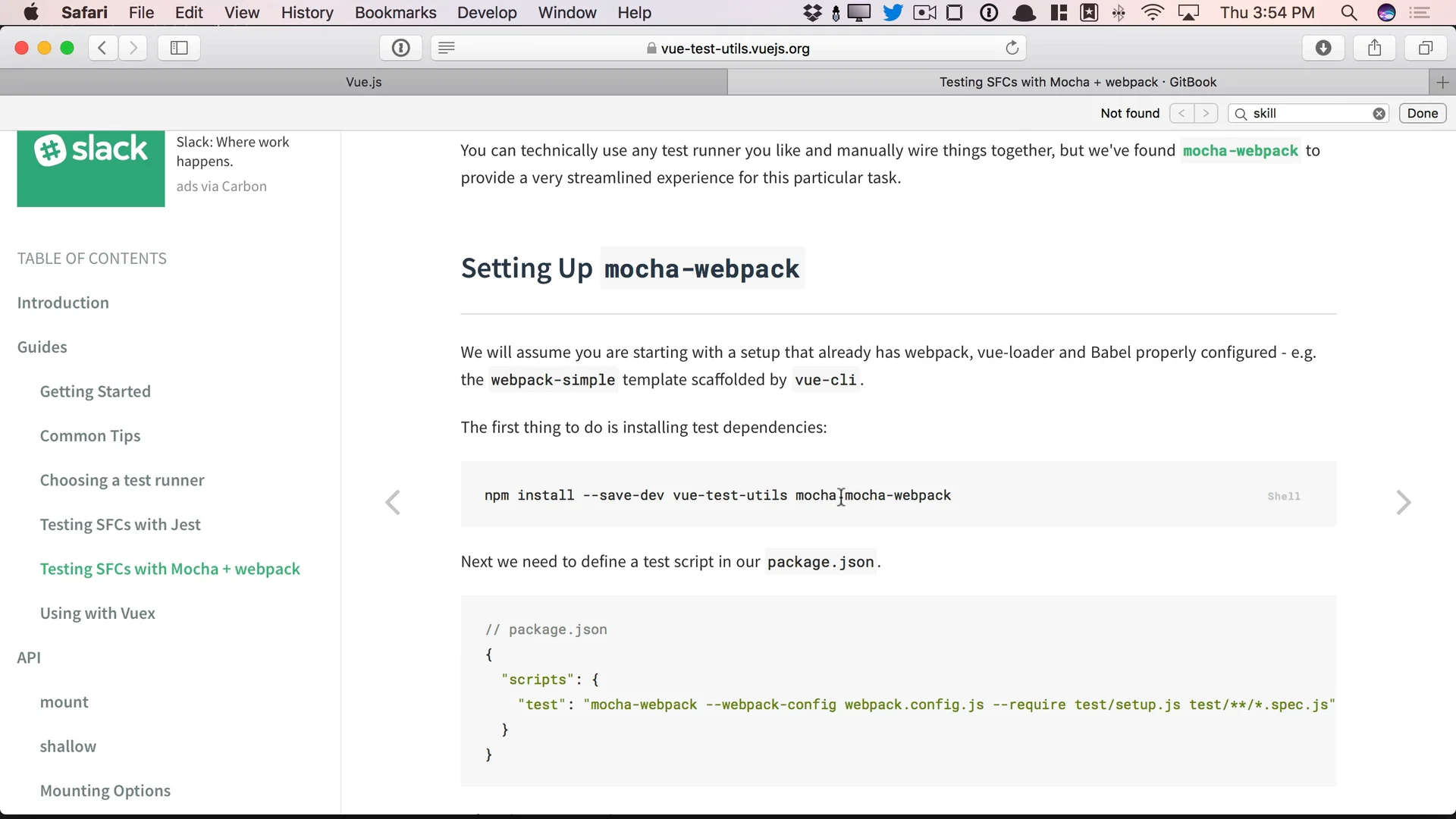Click the Safari sidebar toggle icon
The height and width of the screenshot is (819, 1456).
[179, 48]
